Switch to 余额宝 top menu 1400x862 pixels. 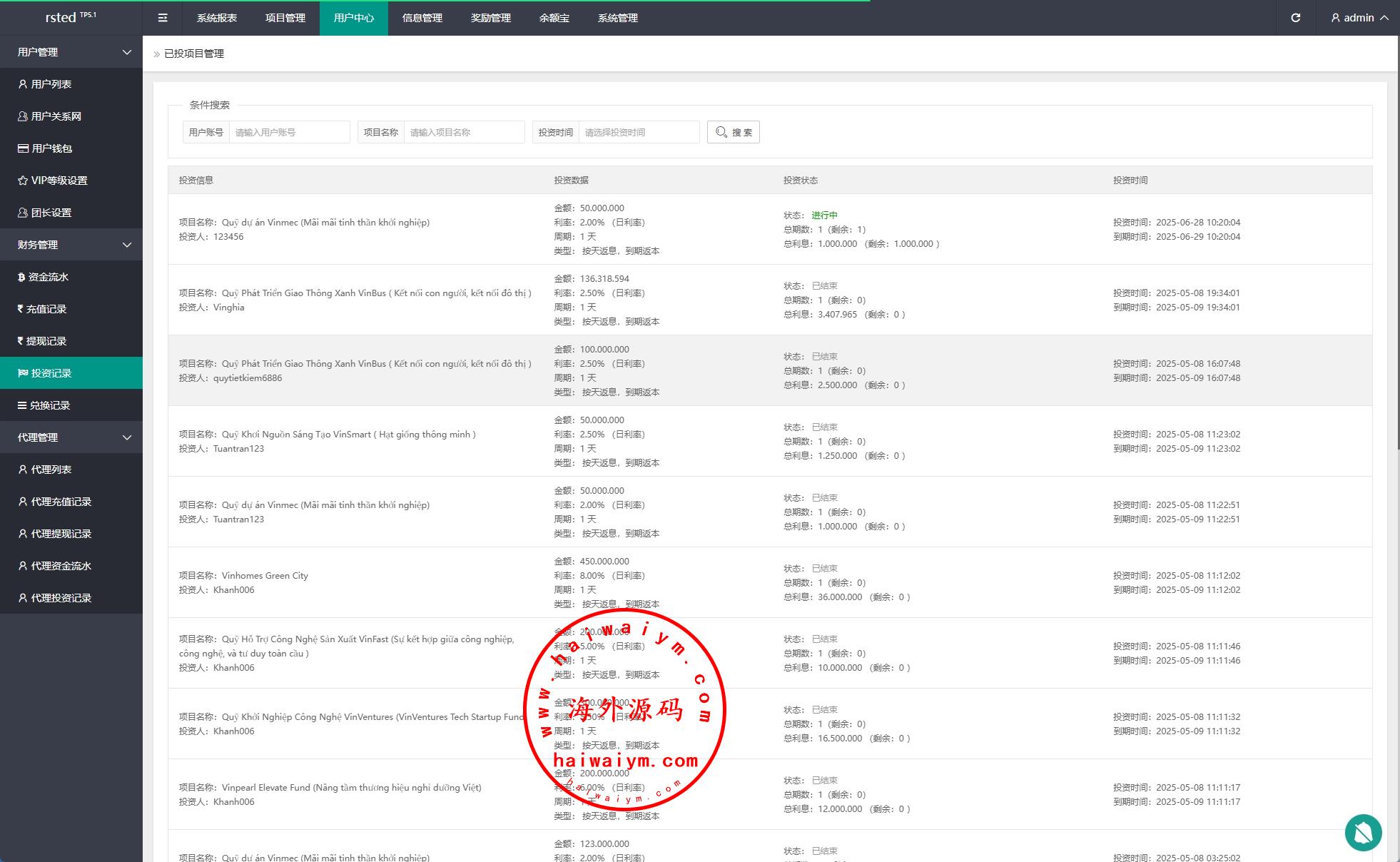coord(554,18)
